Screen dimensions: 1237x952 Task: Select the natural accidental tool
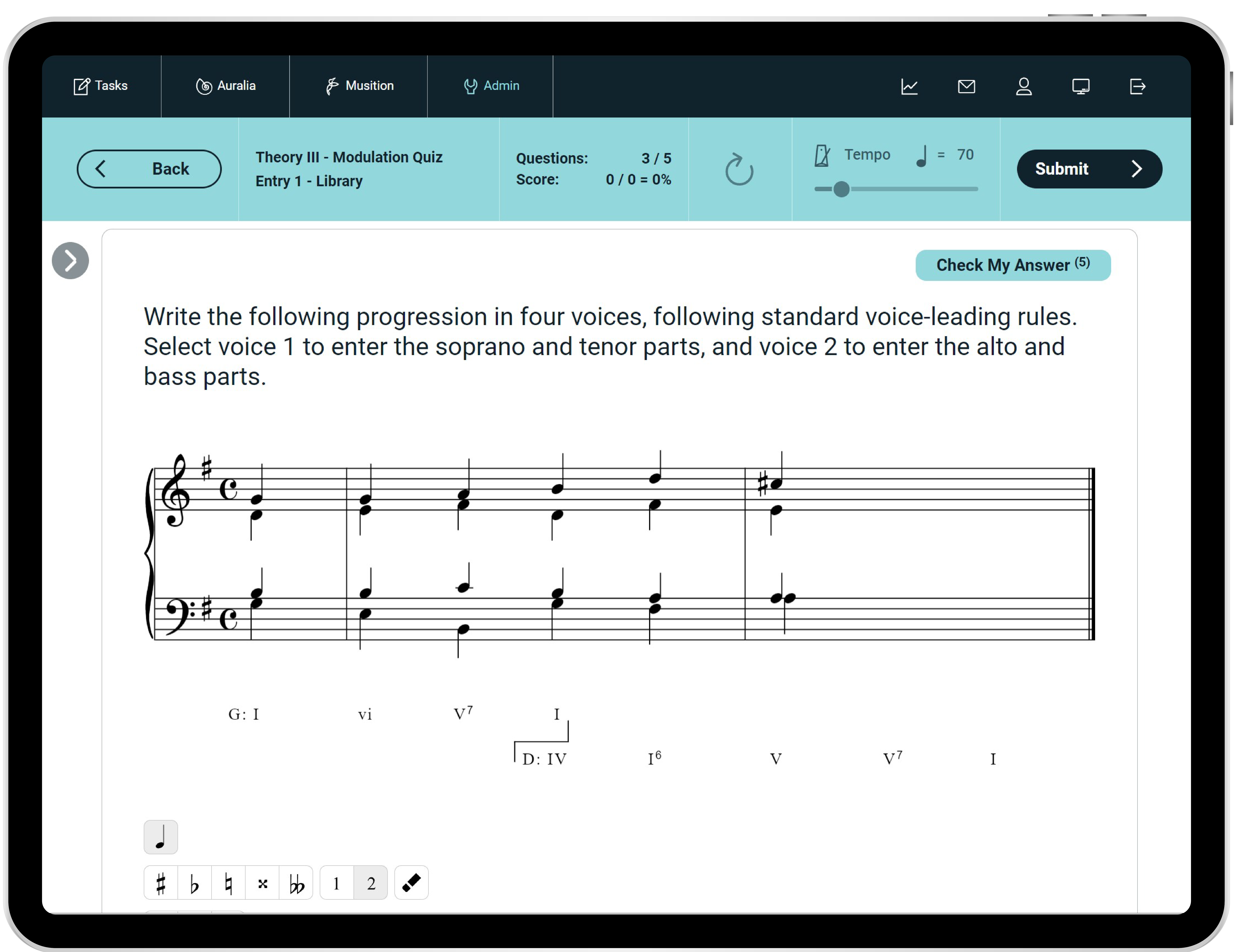(x=228, y=883)
